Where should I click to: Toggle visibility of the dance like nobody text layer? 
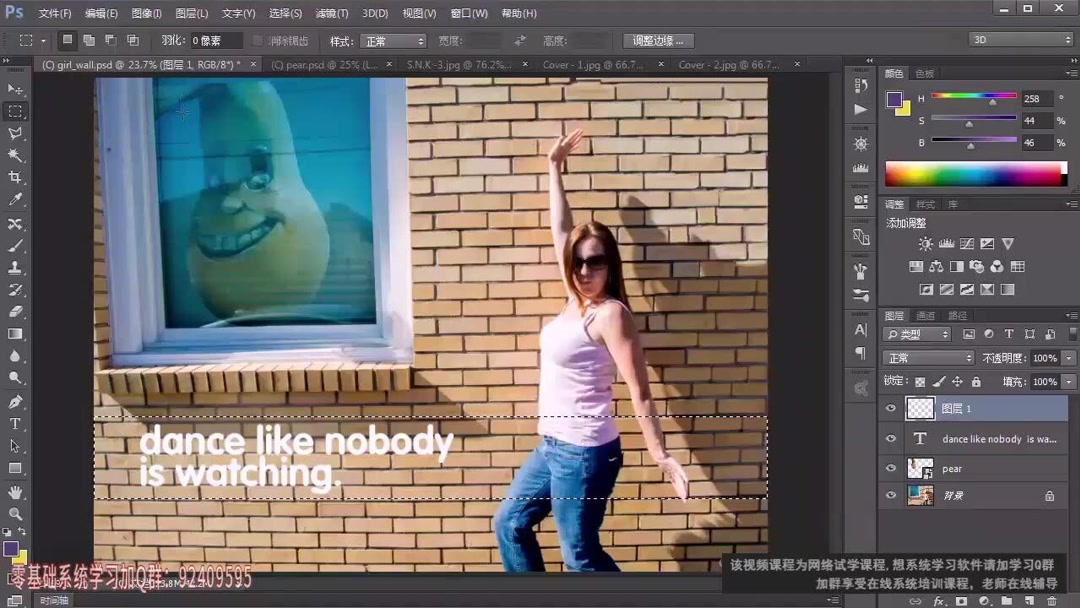pos(891,438)
